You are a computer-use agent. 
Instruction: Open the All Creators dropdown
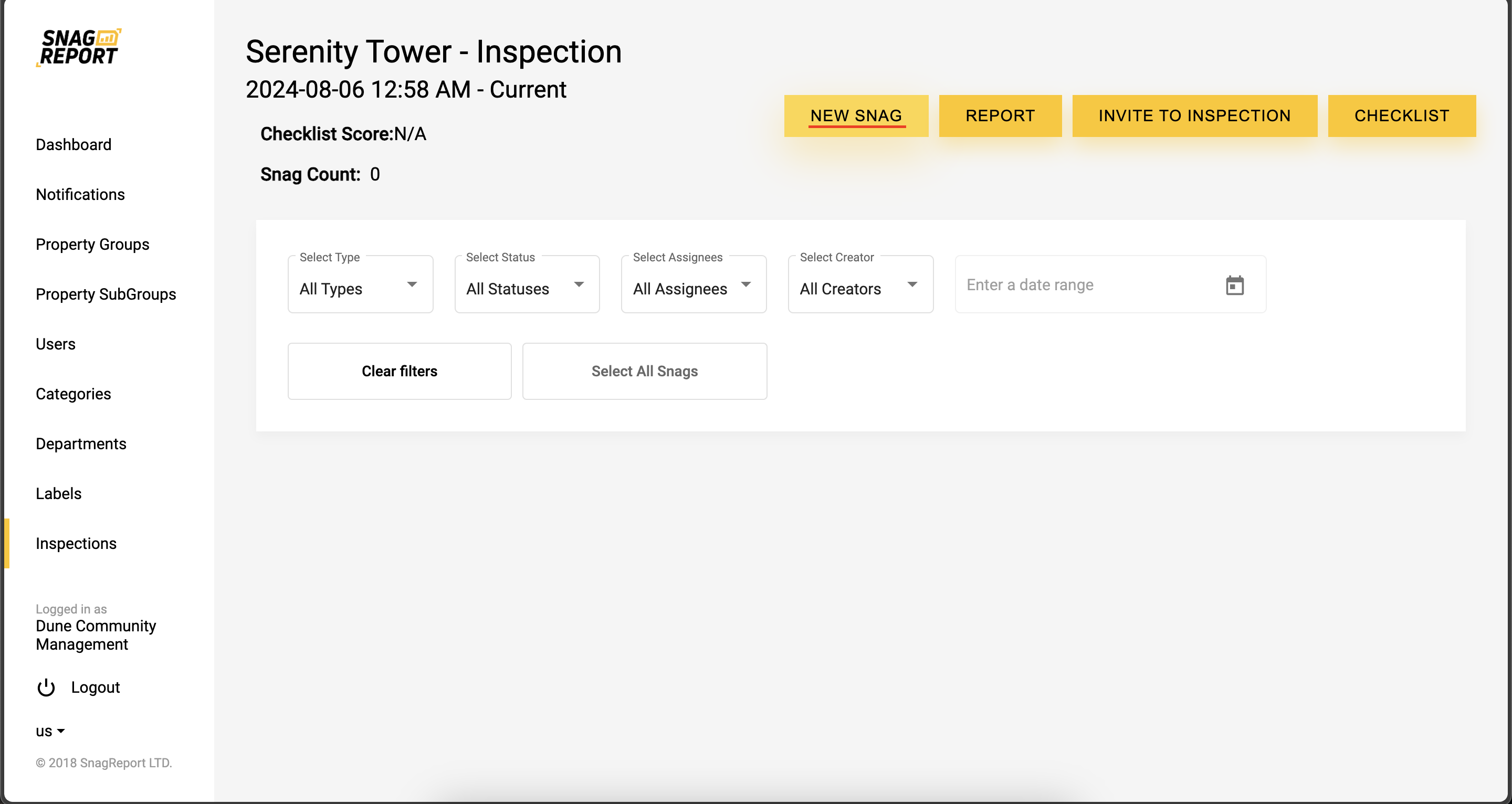click(860, 285)
